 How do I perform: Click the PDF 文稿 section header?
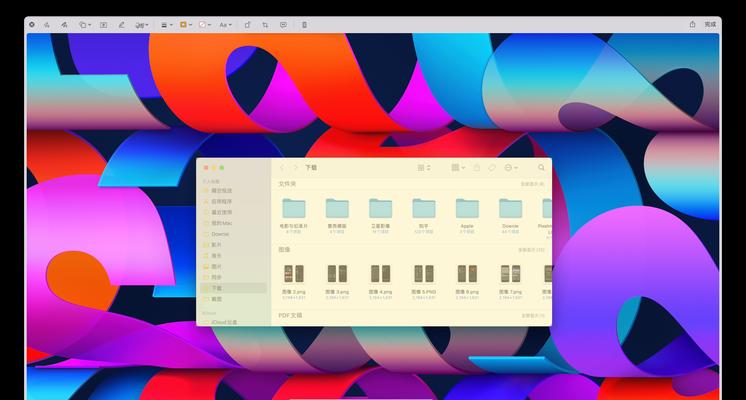pyautogui.click(x=290, y=315)
